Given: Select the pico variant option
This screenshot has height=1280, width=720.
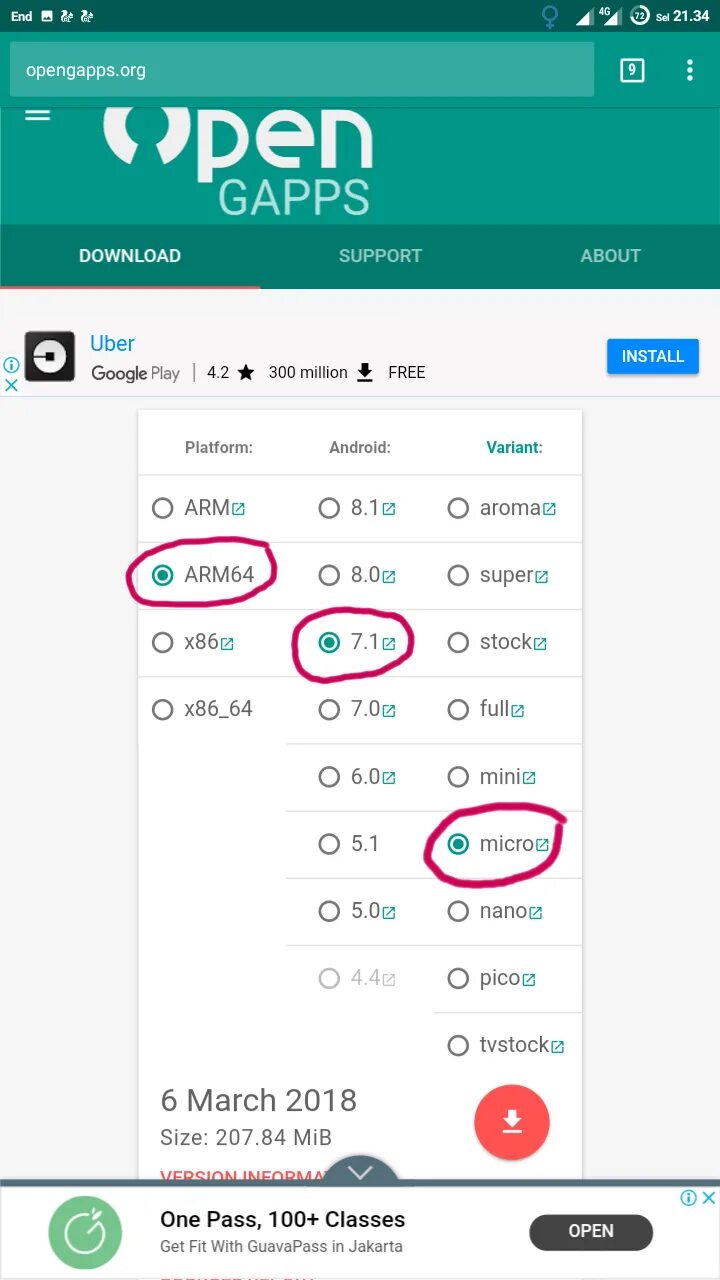Looking at the screenshot, I should pyautogui.click(x=458, y=978).
